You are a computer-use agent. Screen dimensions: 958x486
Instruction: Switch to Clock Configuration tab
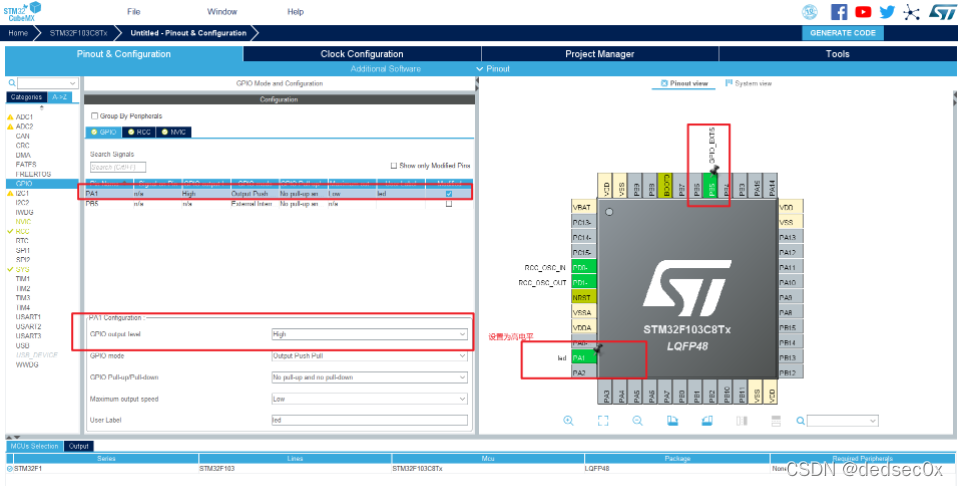[x=362, y=54]
